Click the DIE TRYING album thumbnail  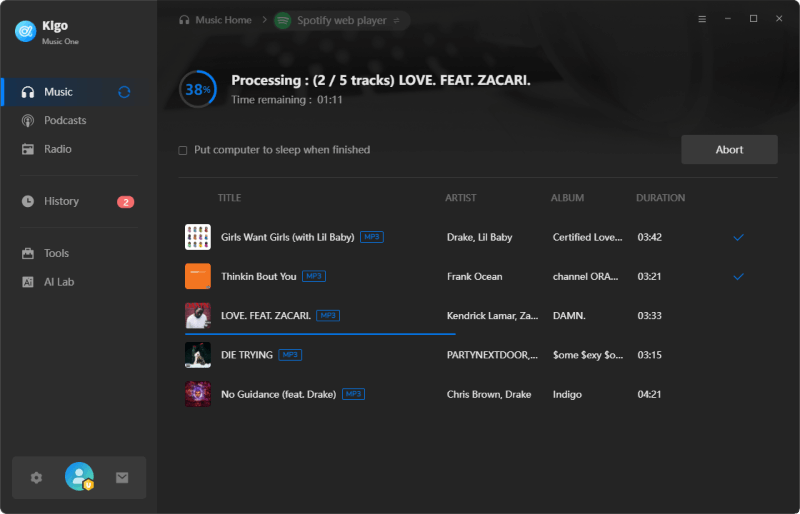click(198, 355)
